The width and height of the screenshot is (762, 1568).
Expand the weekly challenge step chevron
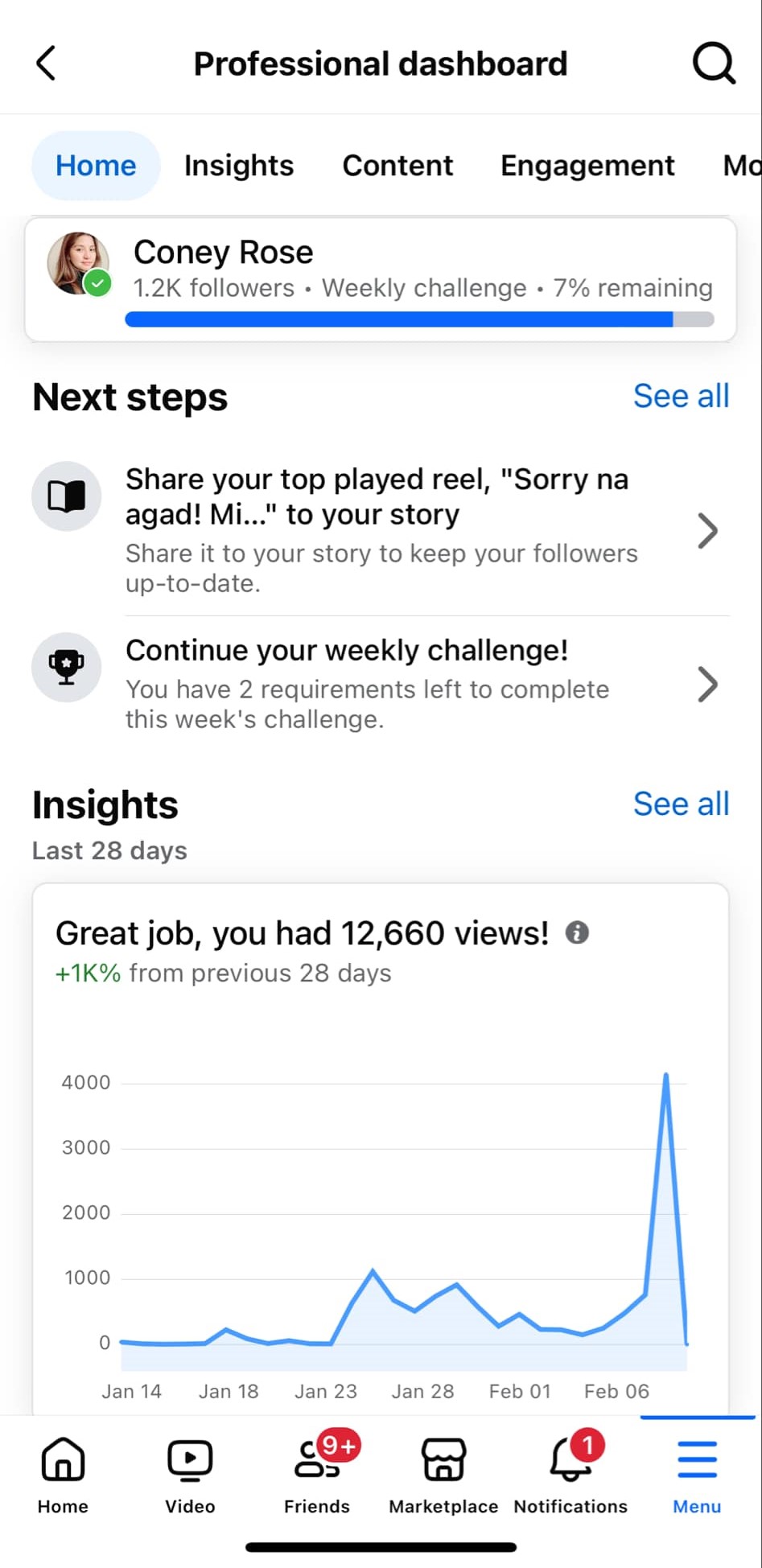[x=707, y=685]
